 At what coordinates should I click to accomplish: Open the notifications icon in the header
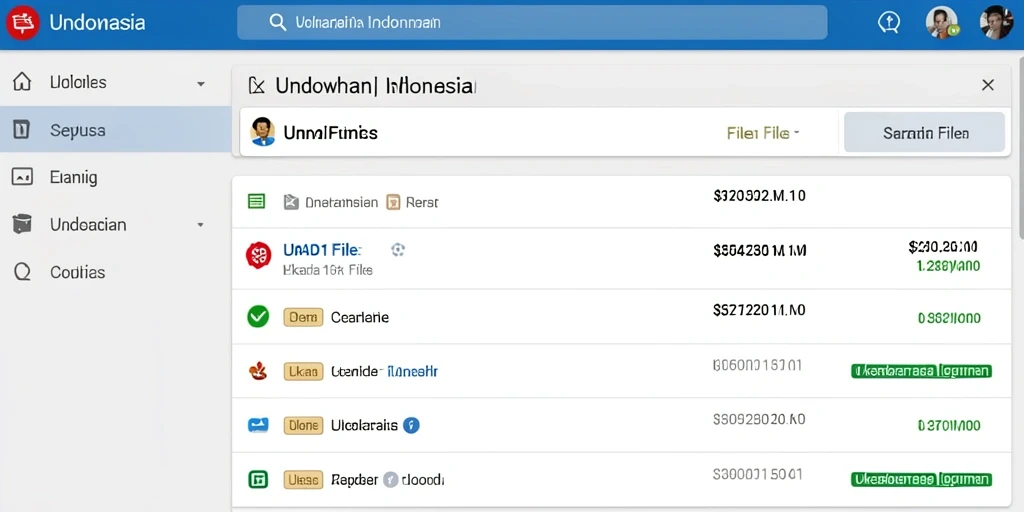click(x=888, y=23)
